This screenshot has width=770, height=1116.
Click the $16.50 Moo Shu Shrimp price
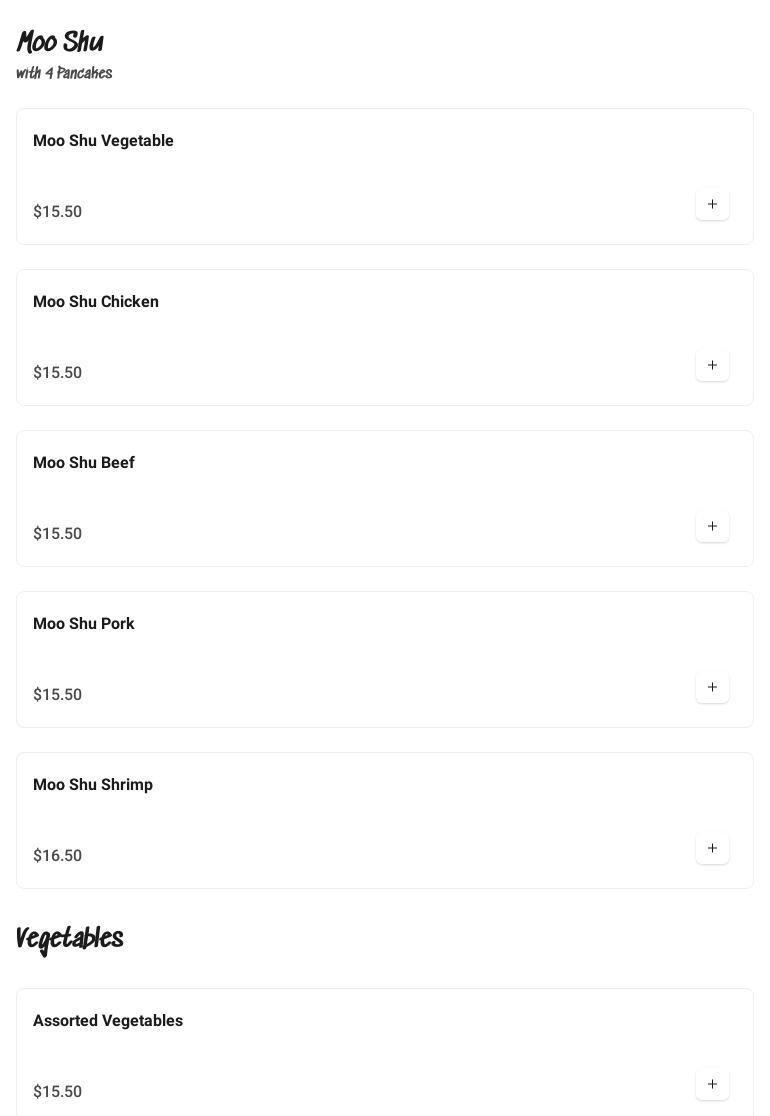point(58,856)
